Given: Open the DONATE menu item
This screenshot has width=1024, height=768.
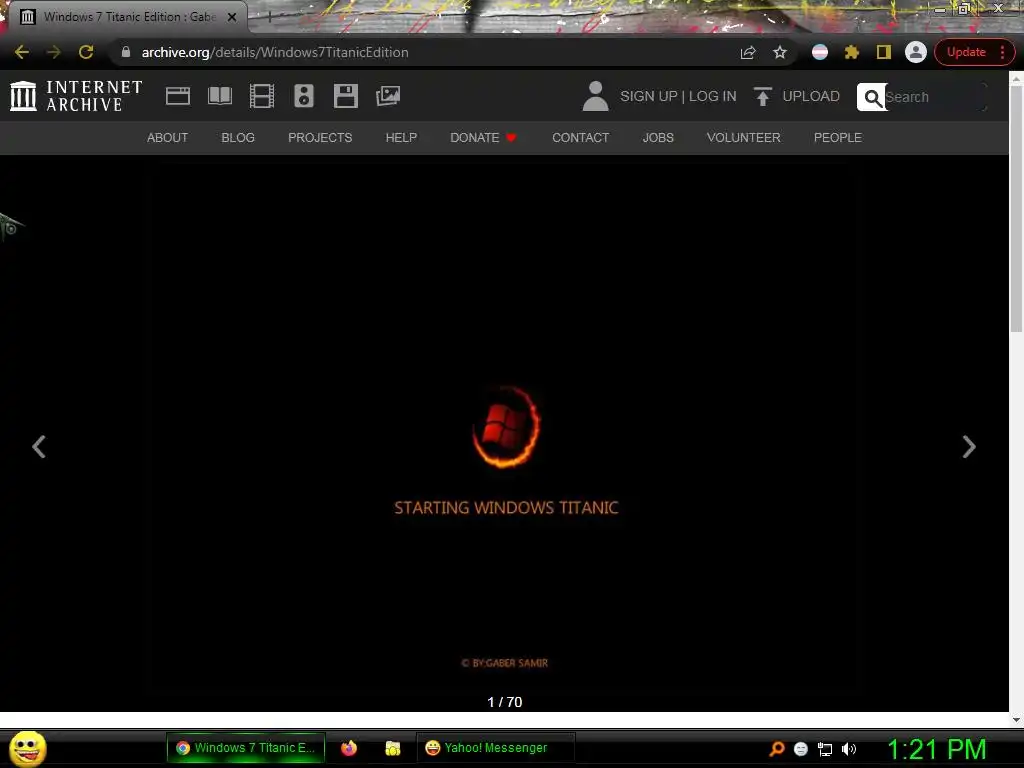Looking at the screenshot, I should tap(483, 138).
